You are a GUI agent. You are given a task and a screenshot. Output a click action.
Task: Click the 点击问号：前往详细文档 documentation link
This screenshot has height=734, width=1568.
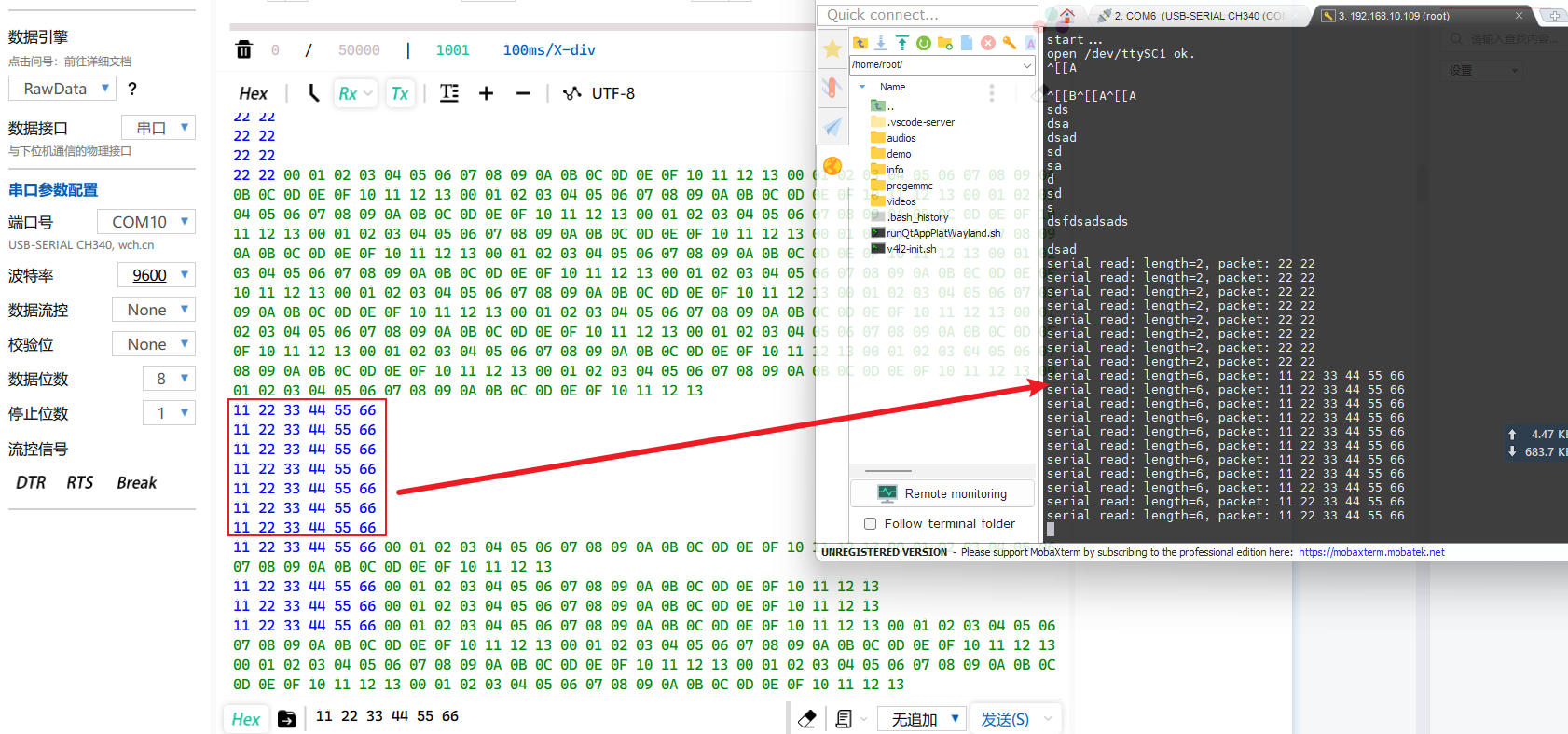[x=70, y=62]
